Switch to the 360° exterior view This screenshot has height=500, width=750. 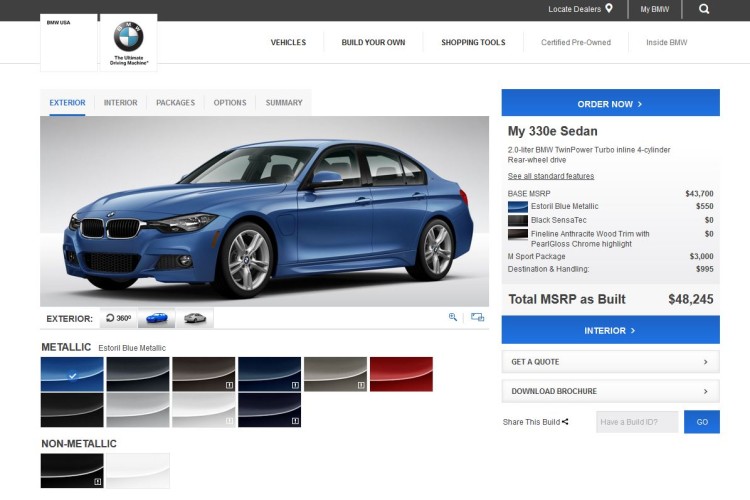click(119, 318)
